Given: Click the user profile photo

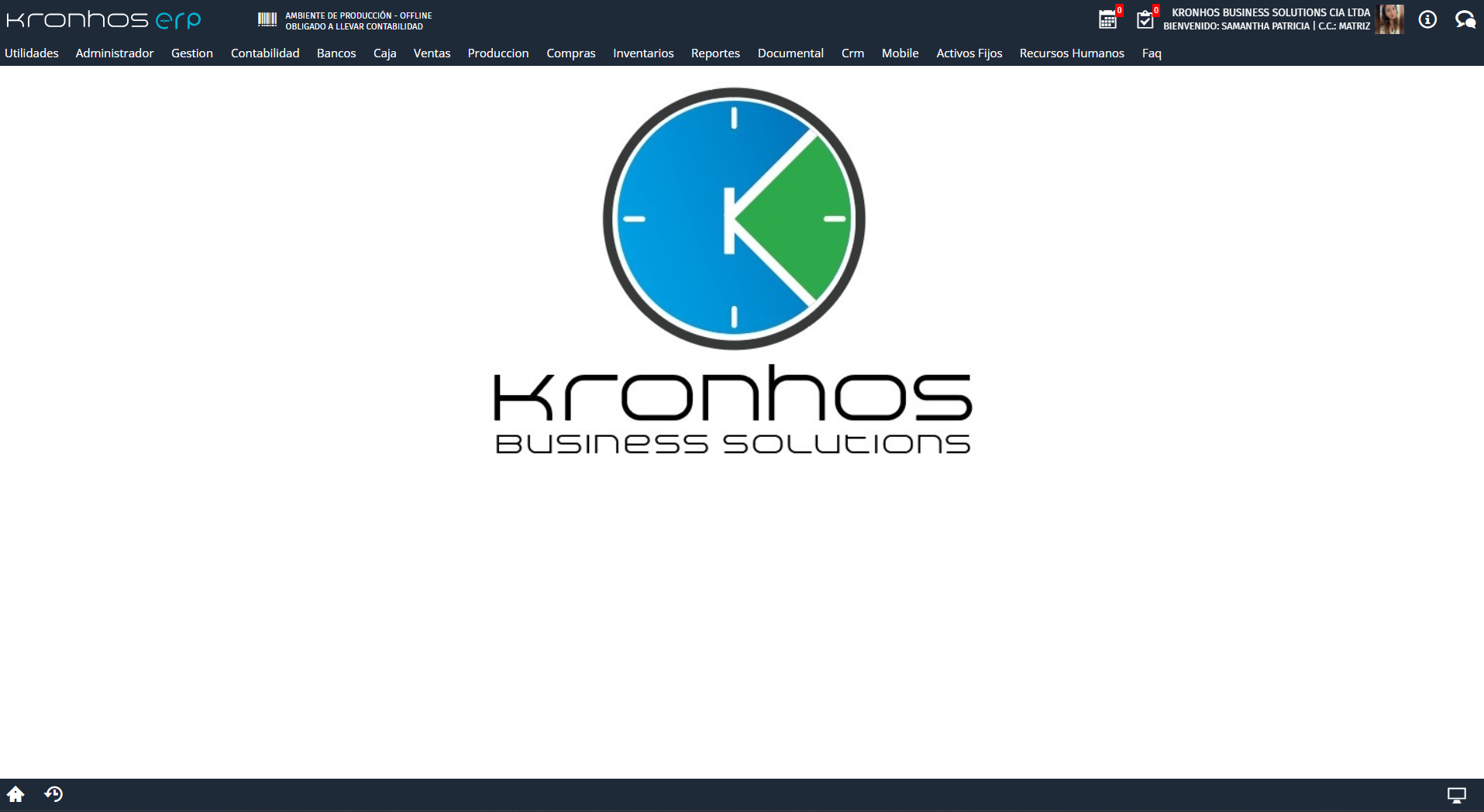Looking at the screenshot, I should pos(1390,19).
